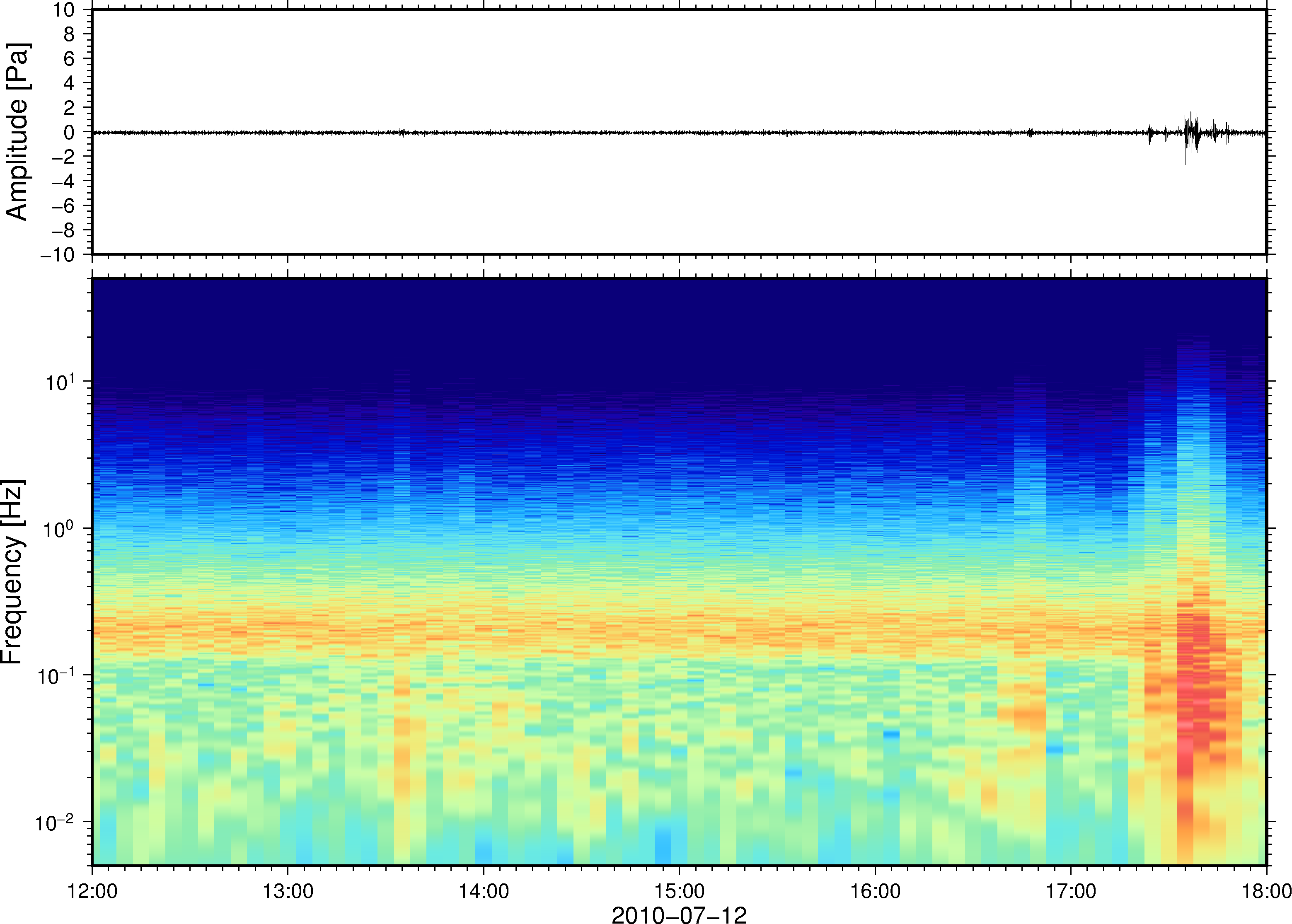Click the '16:00' time axis label
Image resolution: width=1292 pixels, height=924 pixels.
[875, 891]
